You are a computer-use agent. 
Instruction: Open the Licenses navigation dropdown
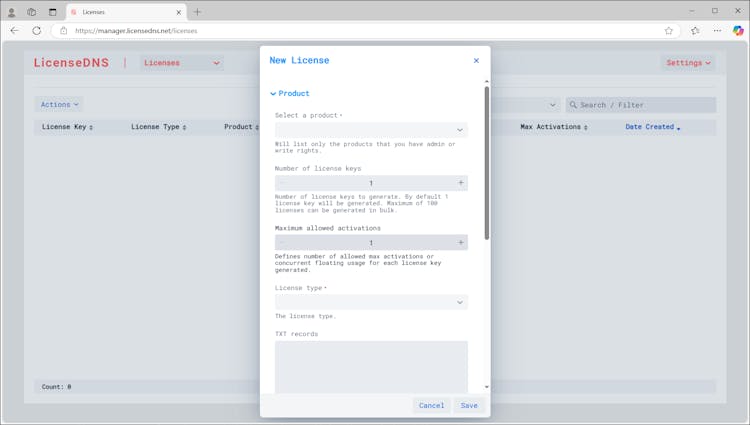coord(182,63)
